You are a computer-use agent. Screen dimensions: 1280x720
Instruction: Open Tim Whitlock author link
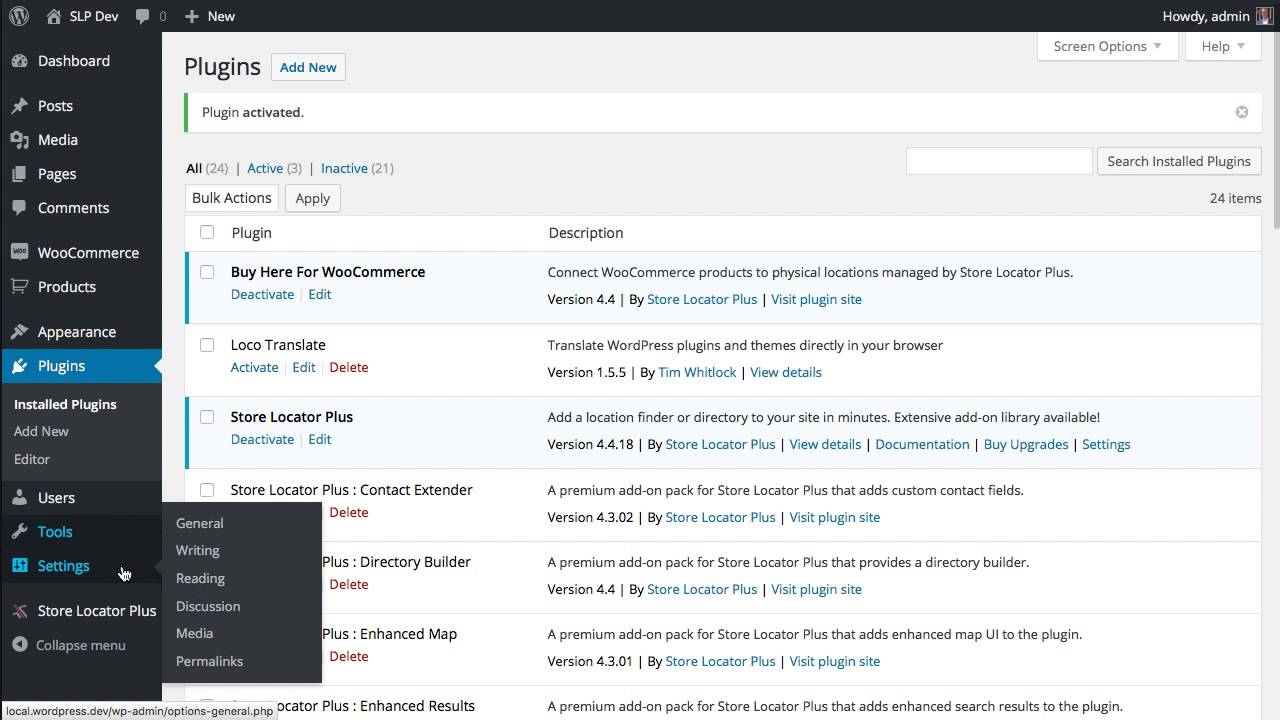click(697, 372)
